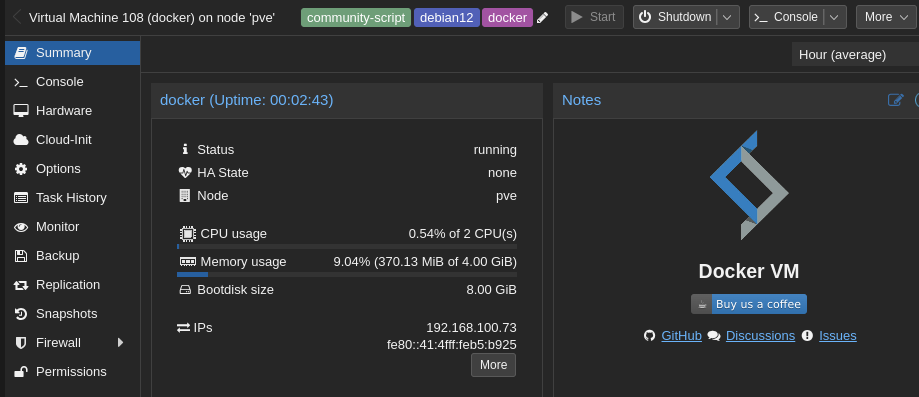Click the Bootdisk size drive icon
The width and height of the screenshot is (919, 397).
click(x=185, y=290)
